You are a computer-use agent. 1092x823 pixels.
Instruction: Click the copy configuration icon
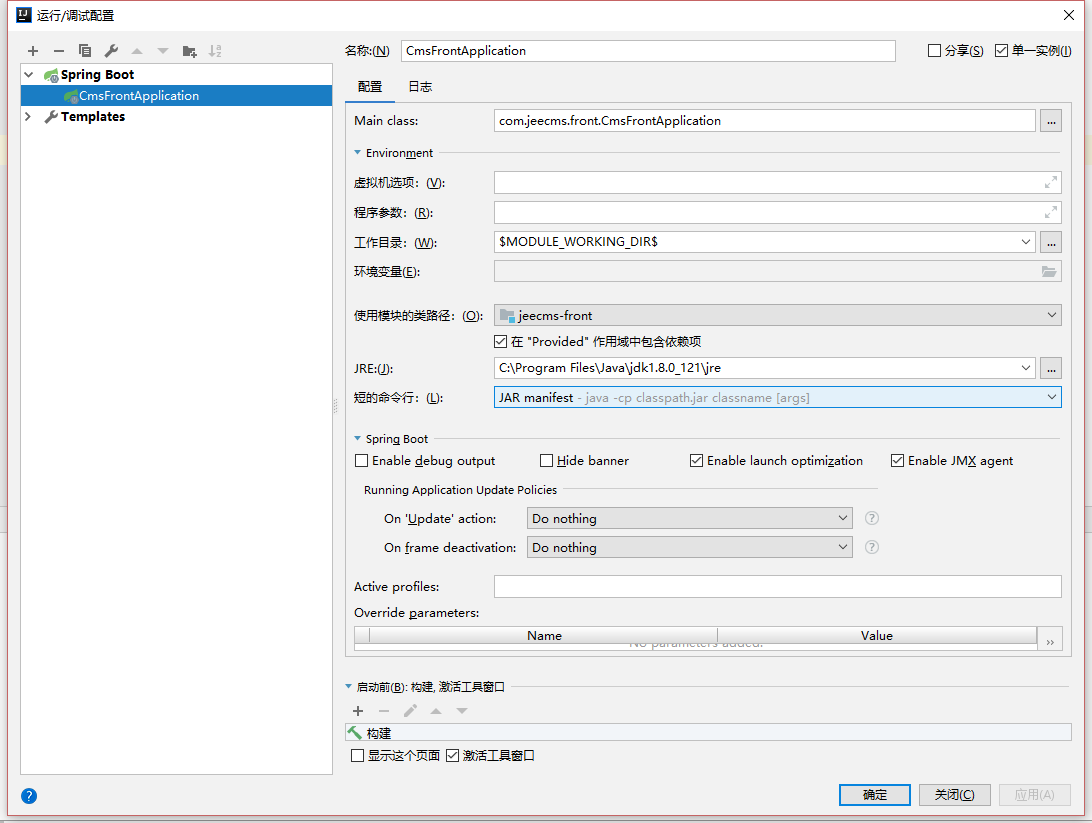pos(85,51)
